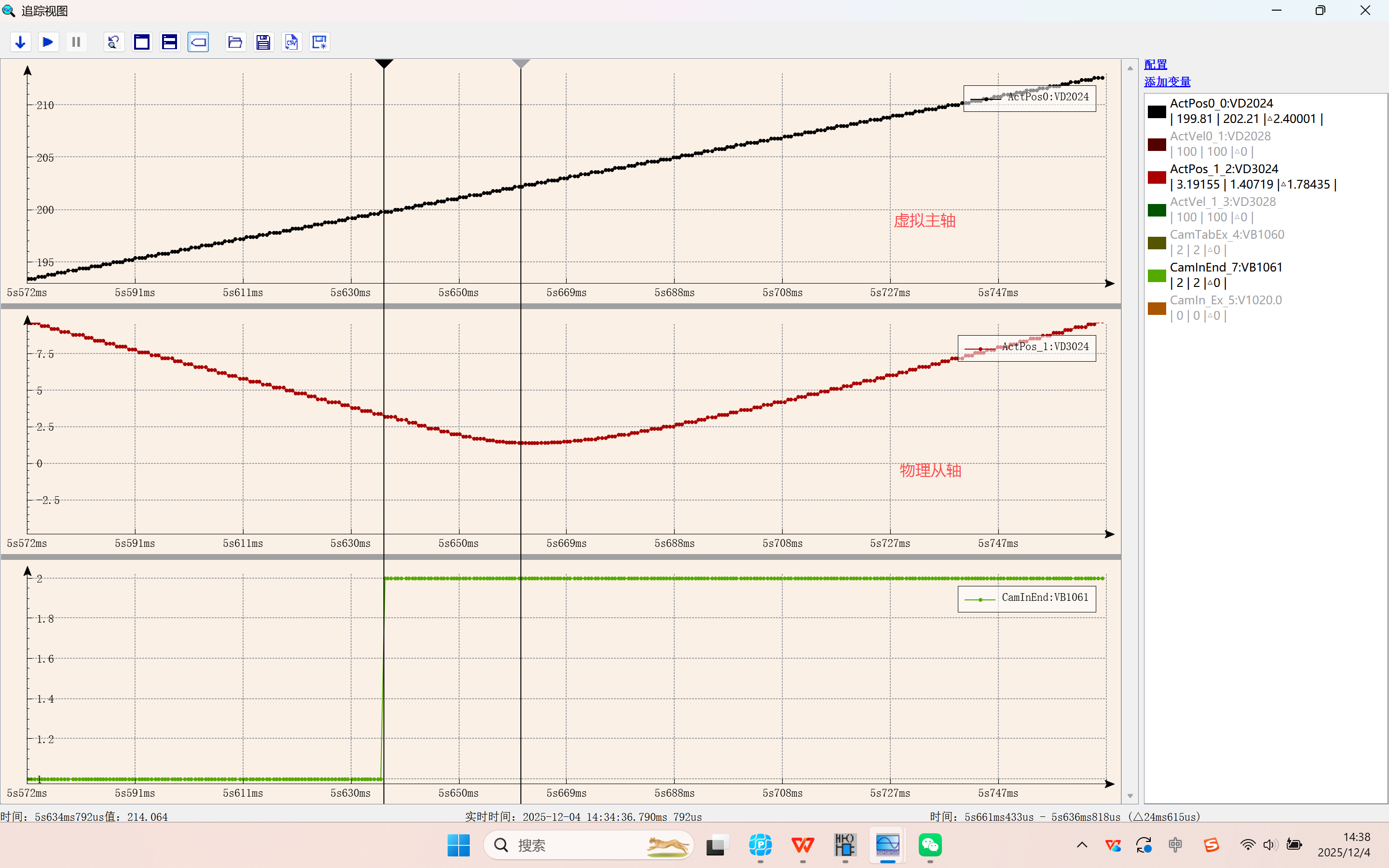Click the save-with-asterisk toolbar icon
Screen dimensions: 1389x868
[x=320, y=42]
